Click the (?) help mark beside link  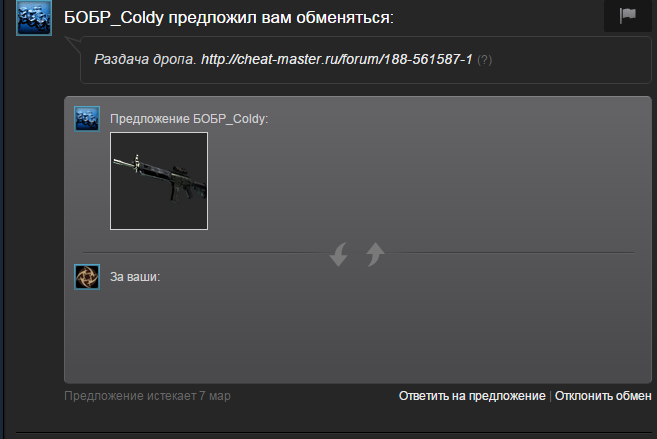point(484,60)
